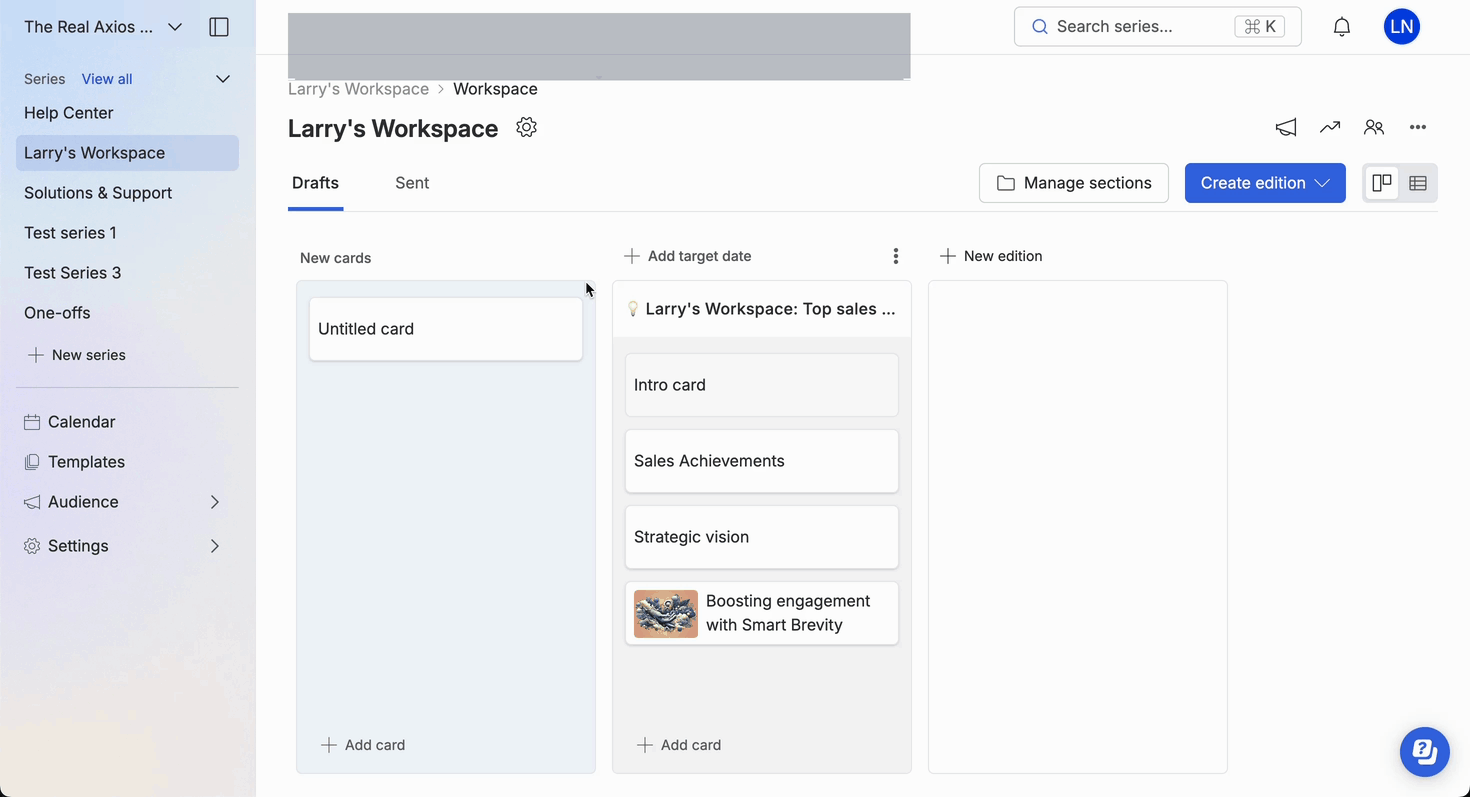Switch to board view layout
The image size is (1470, 797).
pos(1382,183)
